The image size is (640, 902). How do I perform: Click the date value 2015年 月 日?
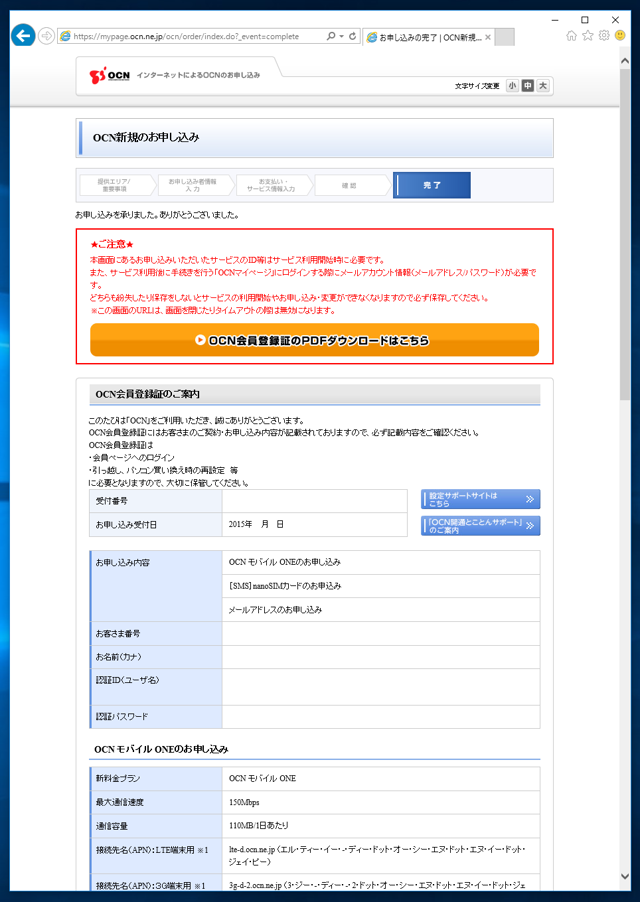(x=256, y=525)
